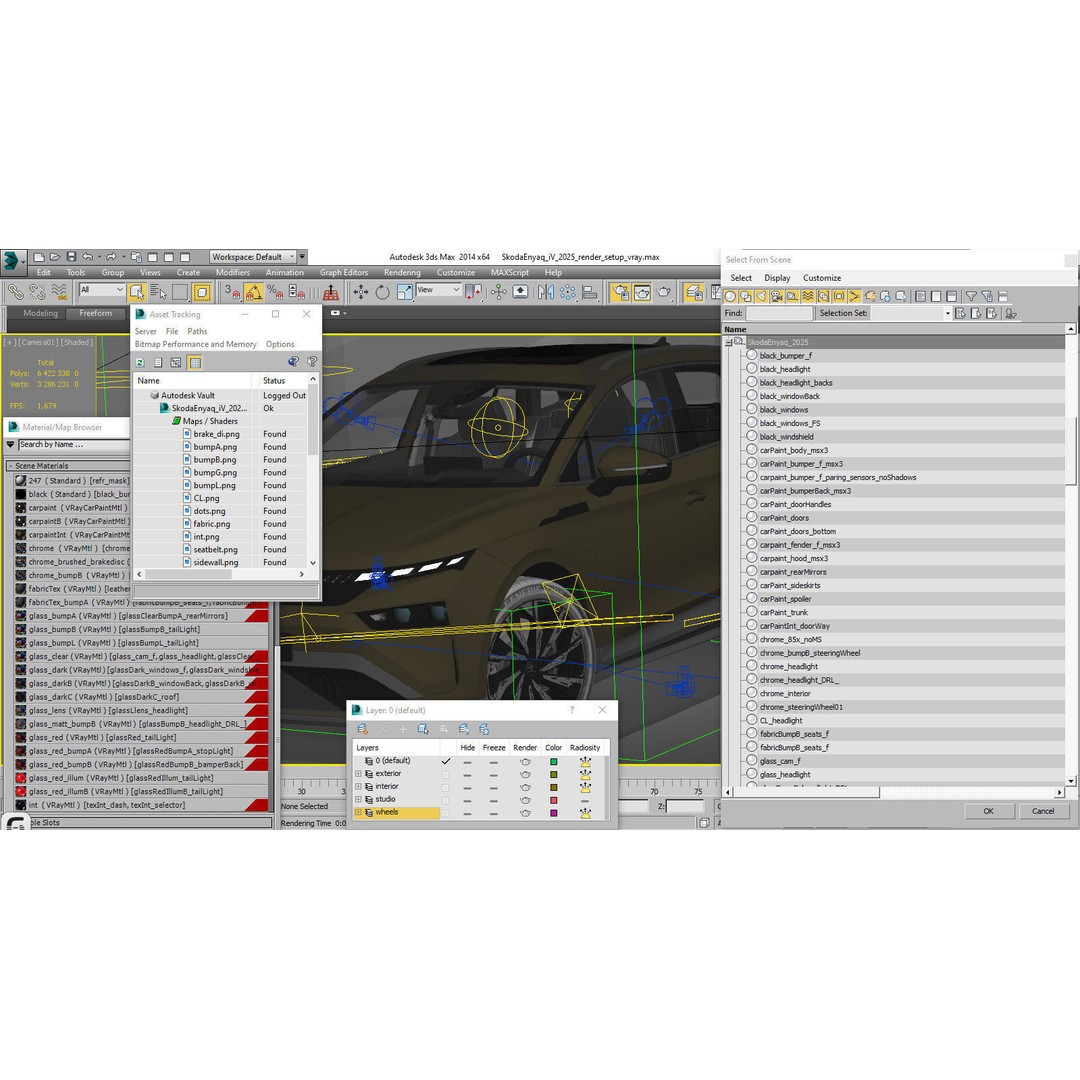The height and width of the screenshot is (1080, 1080).
Task: Toggle Display Shapes filter in Select From Scene
Action: pos(745,296)
